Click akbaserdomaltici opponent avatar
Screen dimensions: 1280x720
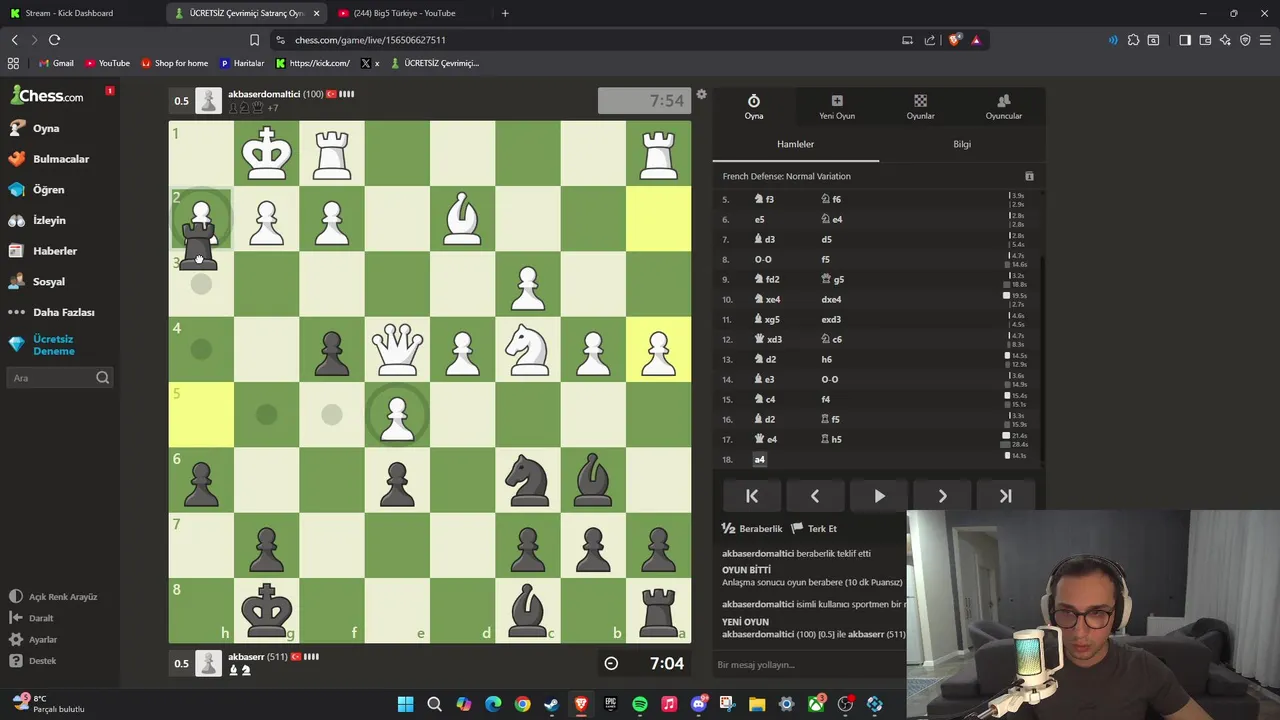[208, 100]
